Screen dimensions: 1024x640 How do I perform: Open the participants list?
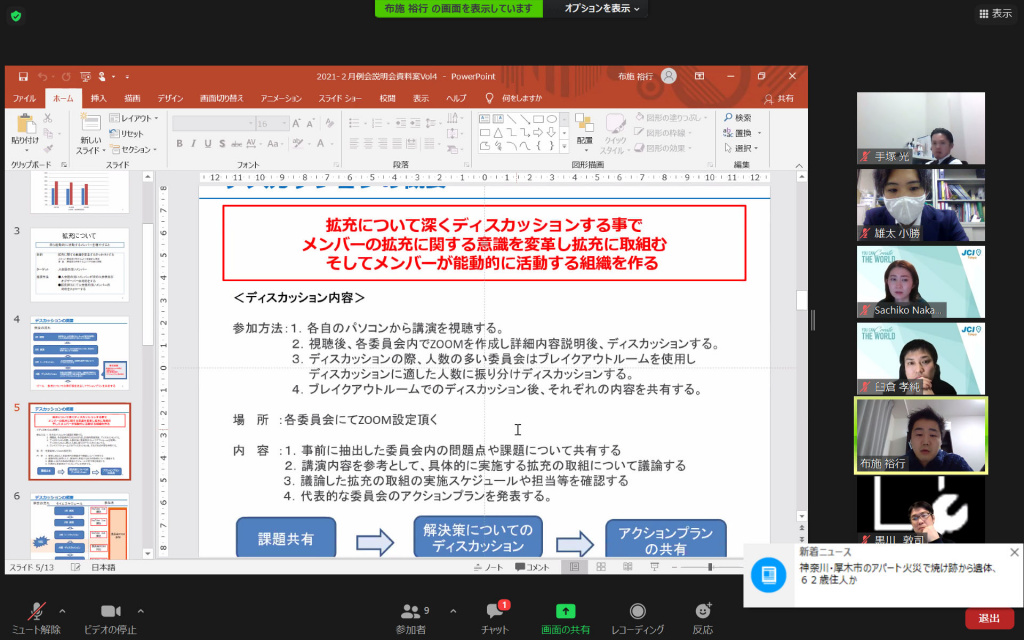coord(410,612)
